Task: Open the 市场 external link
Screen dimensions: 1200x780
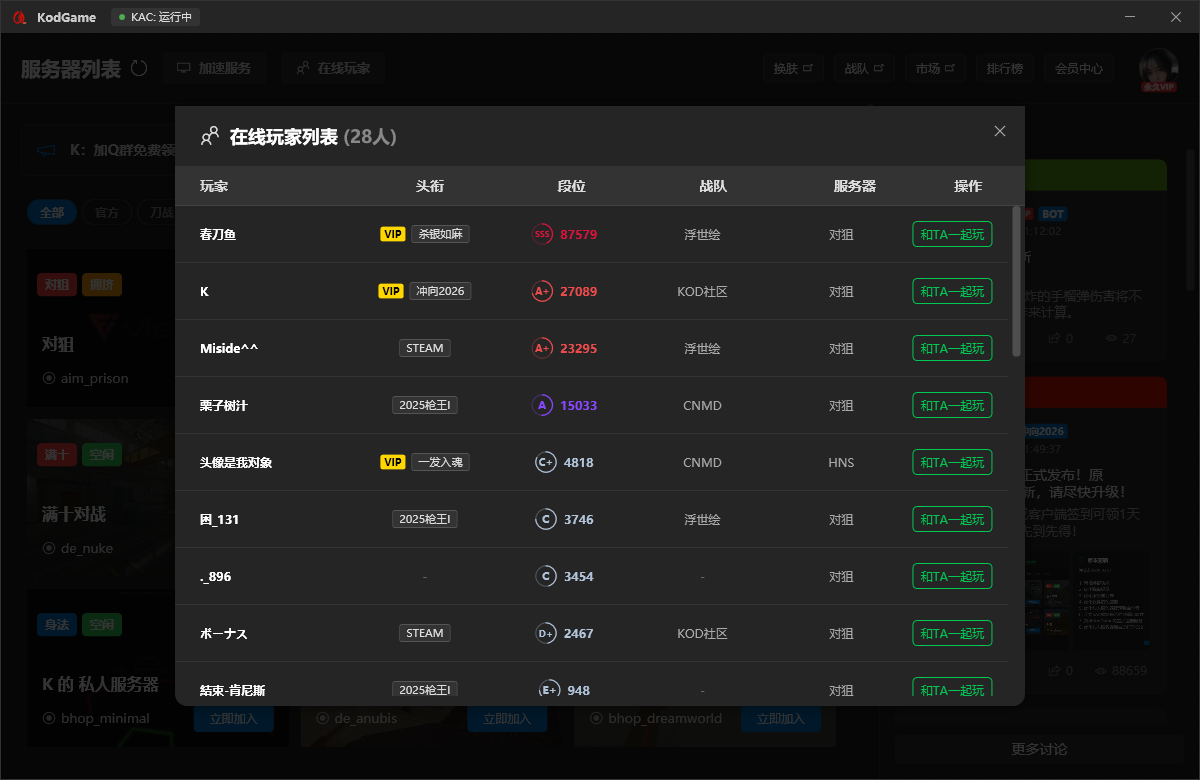Action: point(935,68)
